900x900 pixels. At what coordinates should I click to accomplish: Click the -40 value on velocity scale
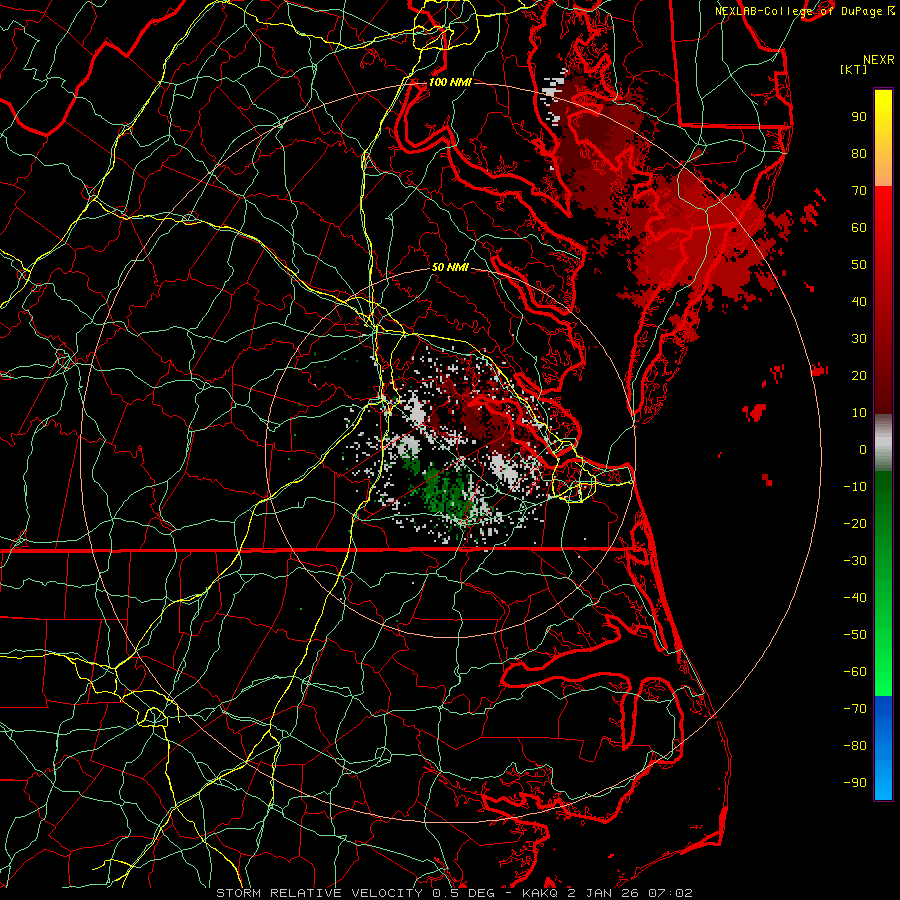point(855,598)
